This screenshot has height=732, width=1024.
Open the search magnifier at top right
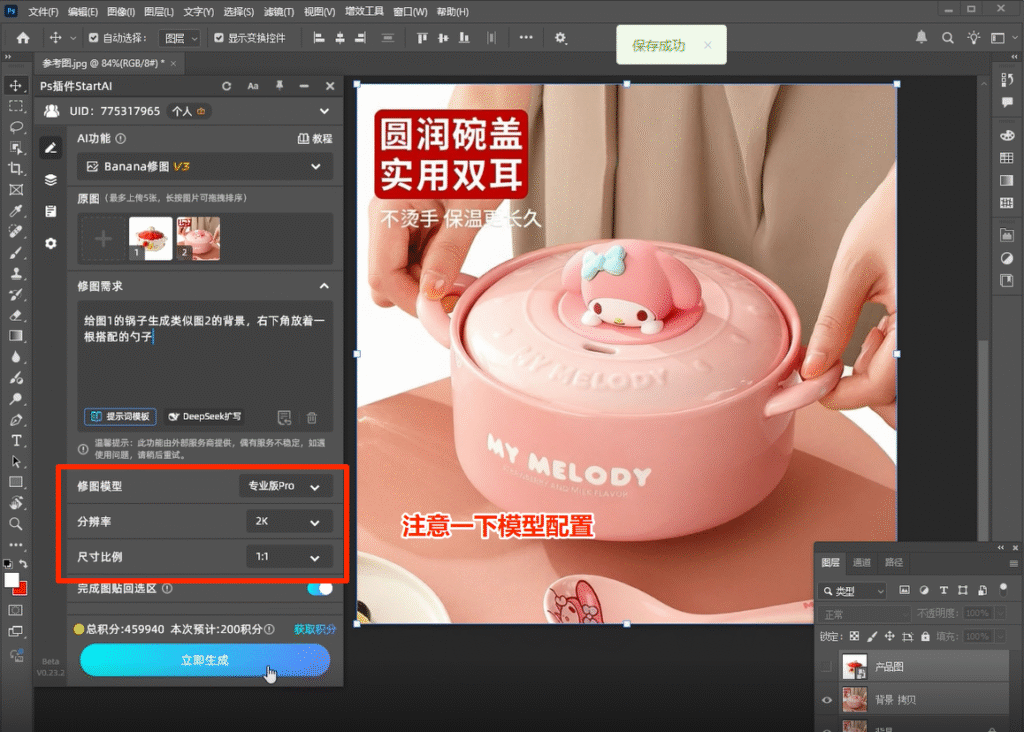[x=947, y=38]
